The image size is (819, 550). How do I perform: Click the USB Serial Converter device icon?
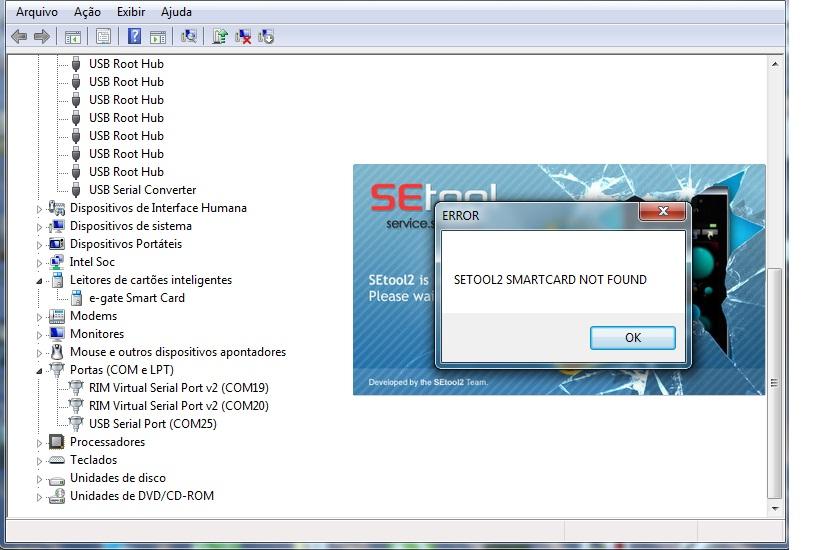tap(76, 190)
